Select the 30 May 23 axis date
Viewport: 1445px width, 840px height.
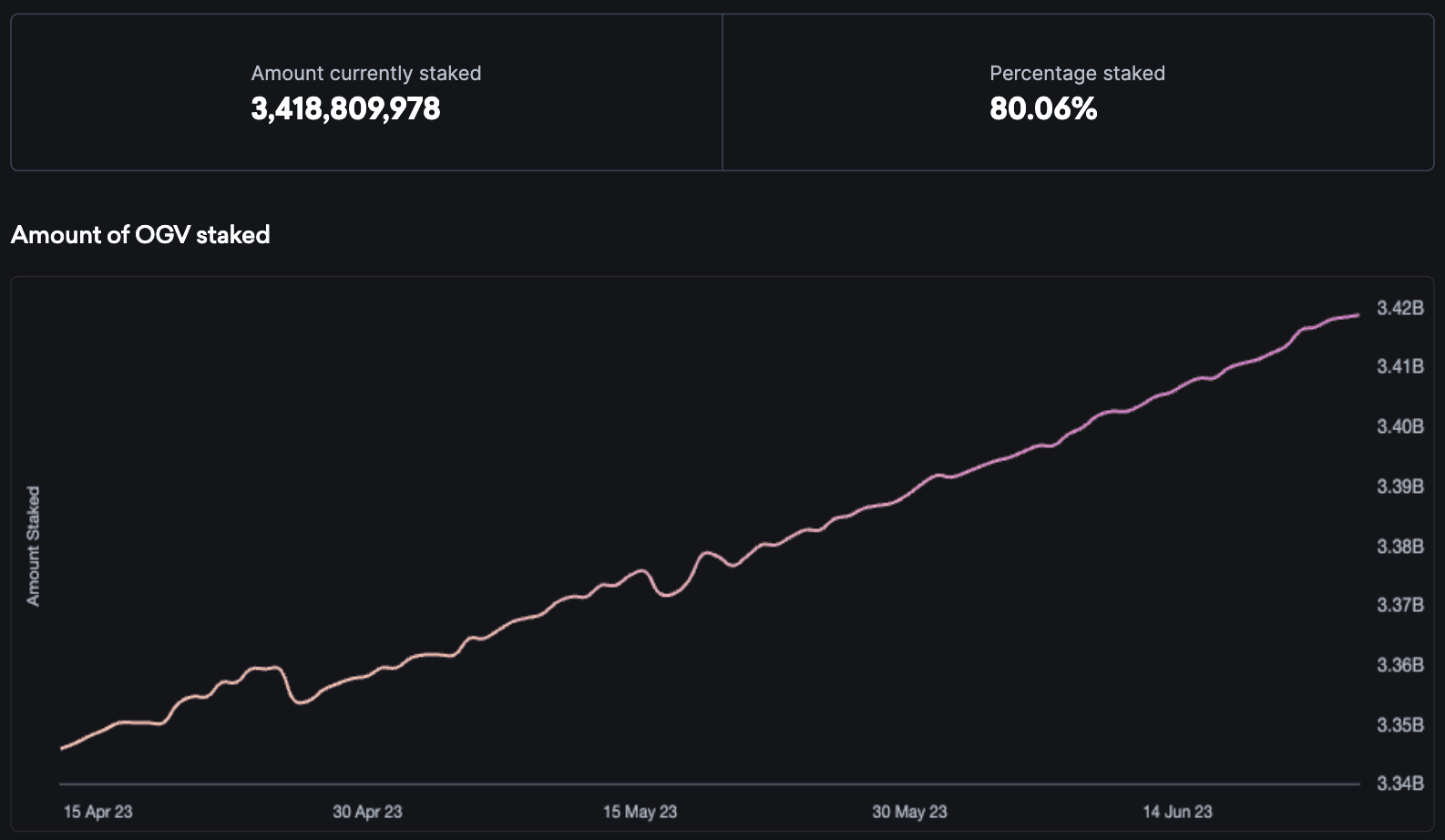(x=909, y=812)
